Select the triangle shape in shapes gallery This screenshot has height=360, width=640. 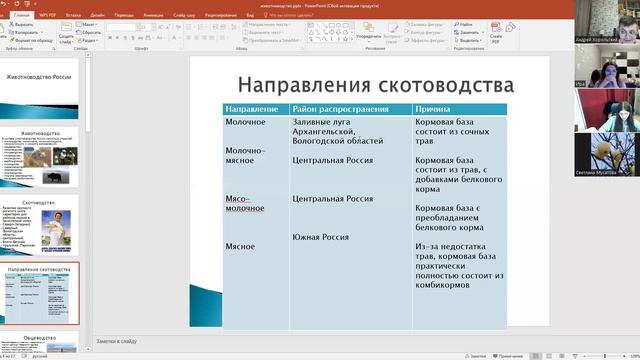coord(311,32)
